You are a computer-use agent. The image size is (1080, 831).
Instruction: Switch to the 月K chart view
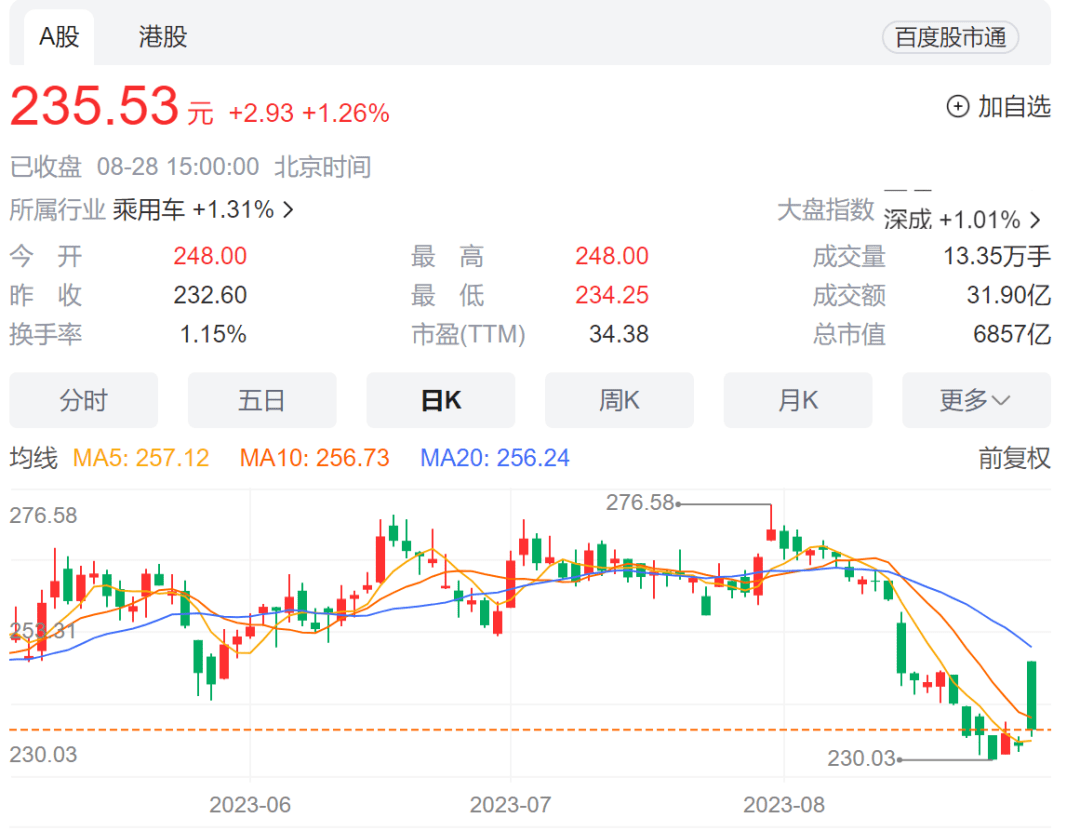(798, 401)
